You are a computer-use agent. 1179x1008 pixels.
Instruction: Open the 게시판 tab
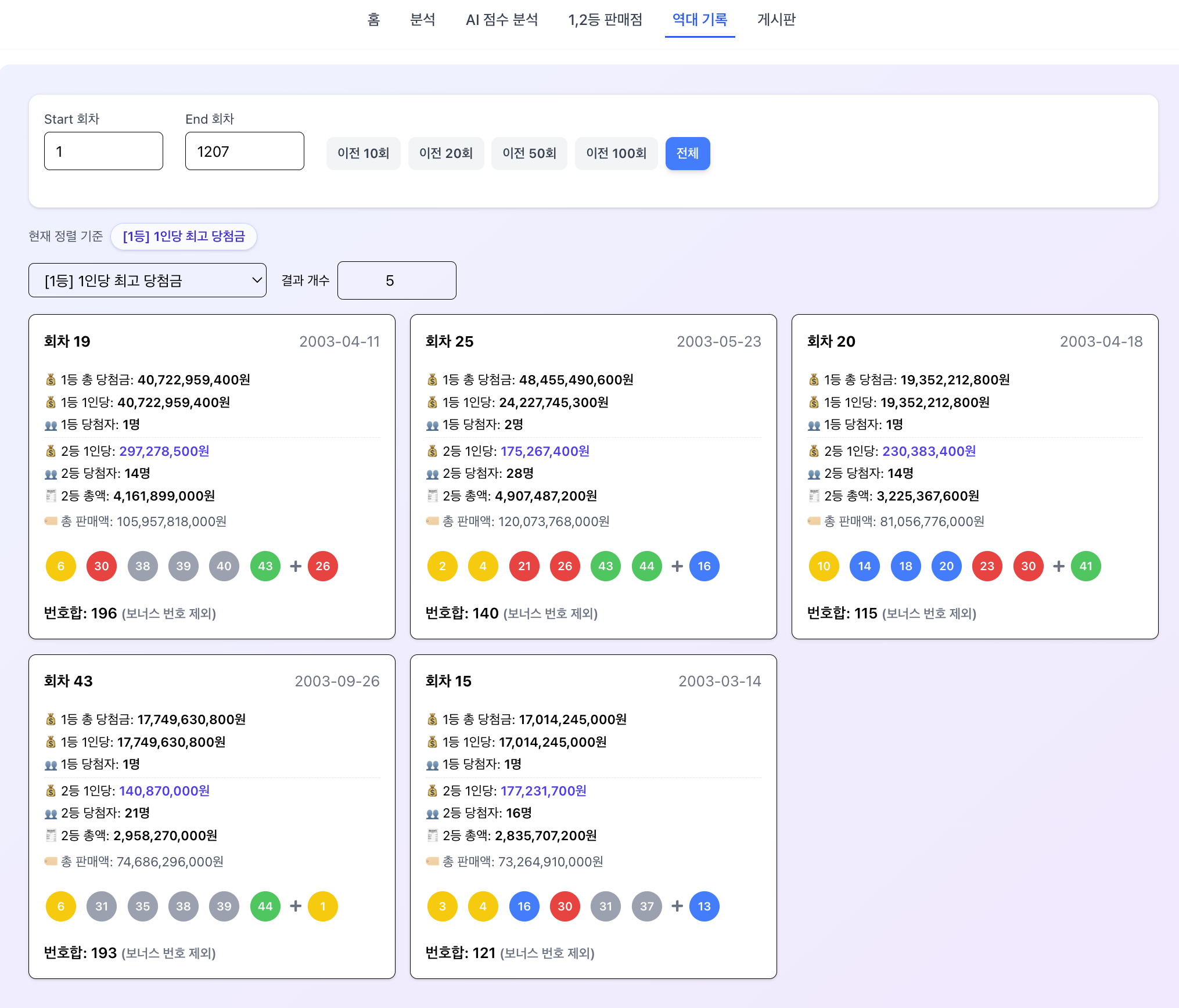click(x=777, y=20)
